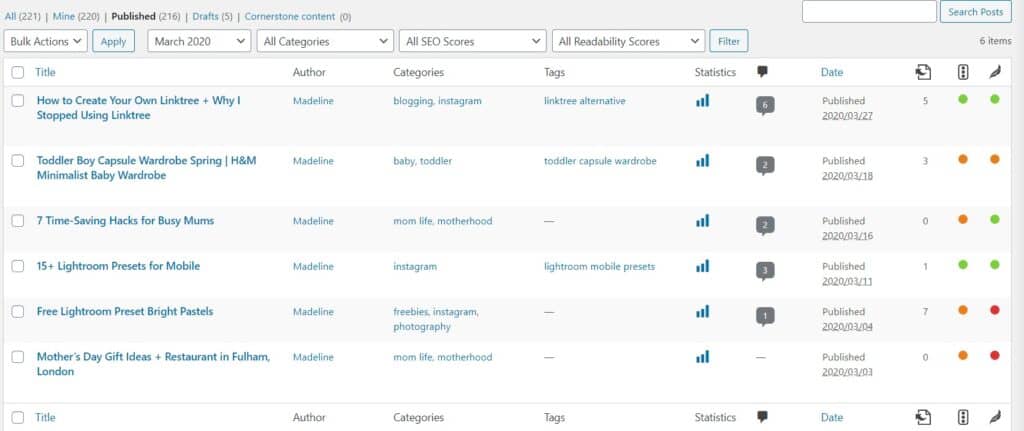This screenshot has width=1024, height=431.
Task: Click red readability dot on Free Lightroom Preset
Action: pos(995,310)
